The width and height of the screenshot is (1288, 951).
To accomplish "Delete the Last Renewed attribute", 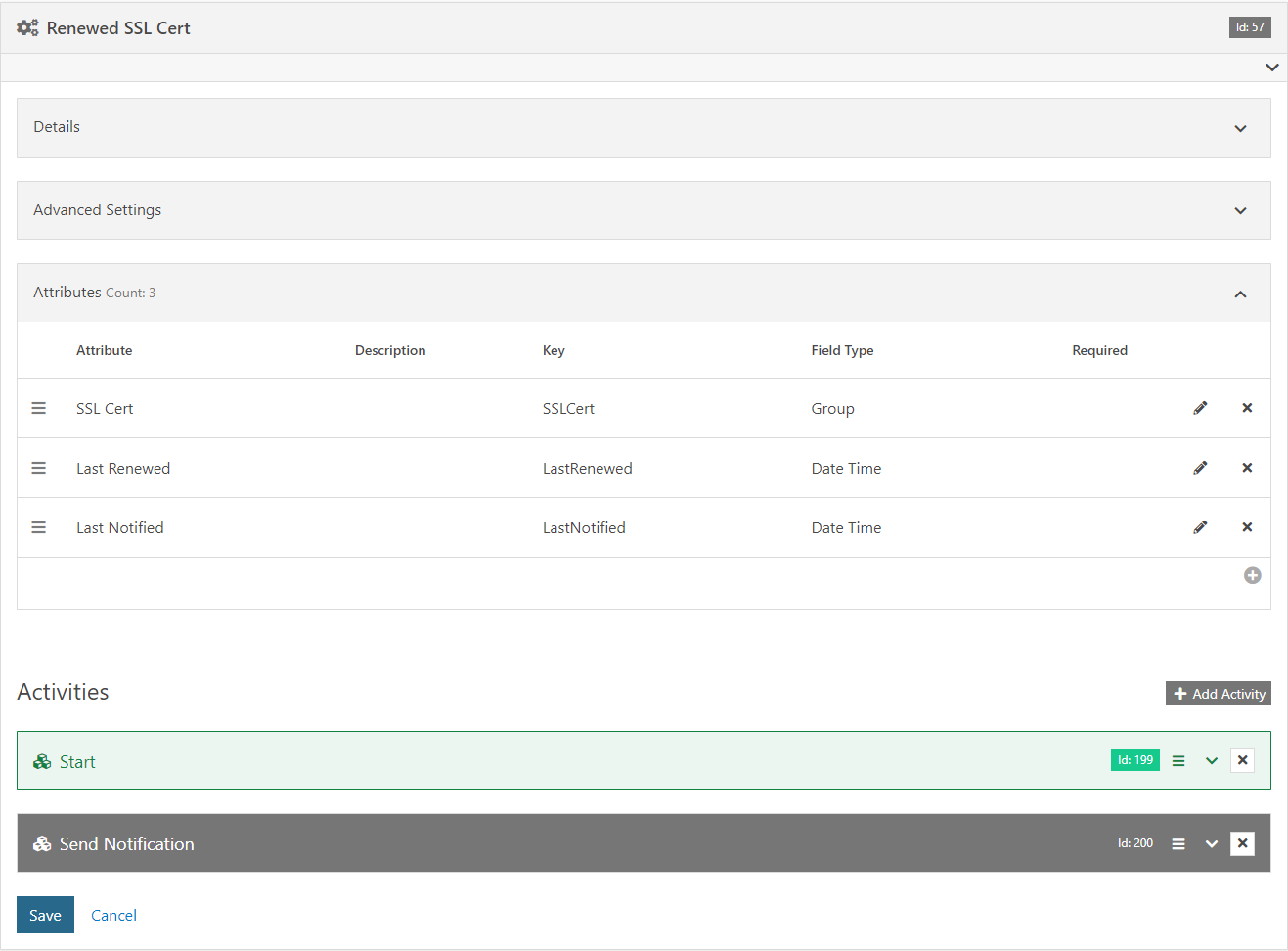I will pyautogui.click(x=1247, y=468).
